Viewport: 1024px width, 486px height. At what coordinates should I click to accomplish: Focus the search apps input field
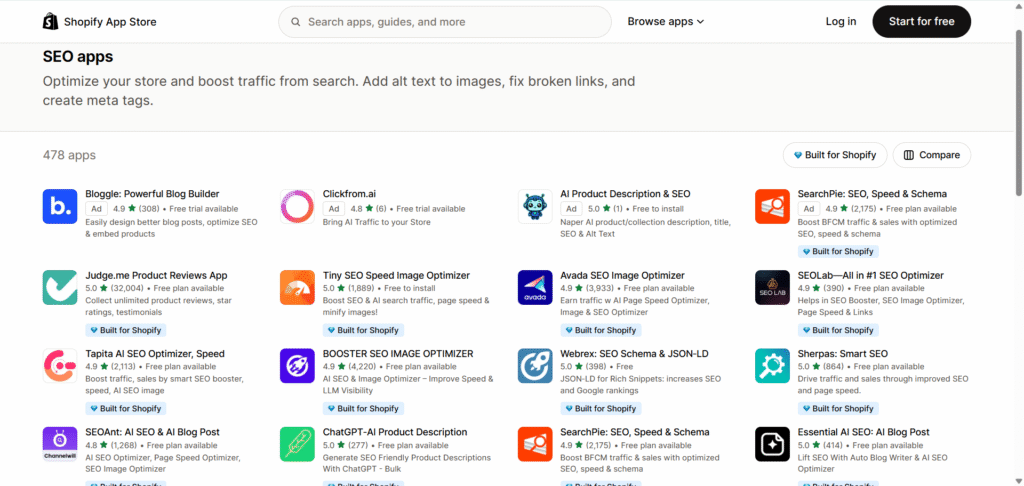pyautogui.click(x=450, y=22)
